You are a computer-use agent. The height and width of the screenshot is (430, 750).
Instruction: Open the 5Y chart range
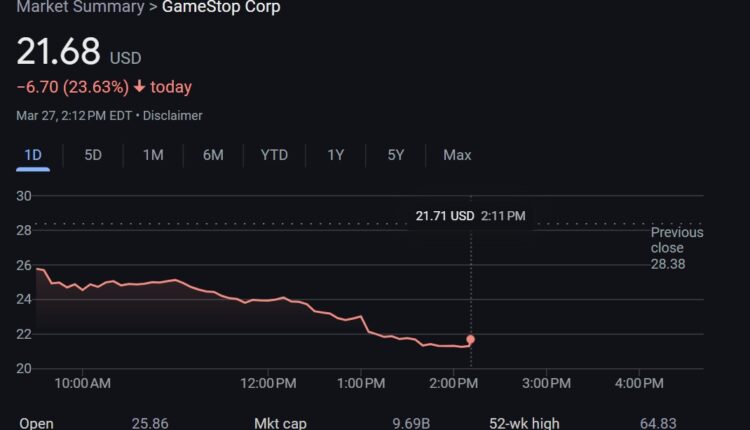pos(396,155)
